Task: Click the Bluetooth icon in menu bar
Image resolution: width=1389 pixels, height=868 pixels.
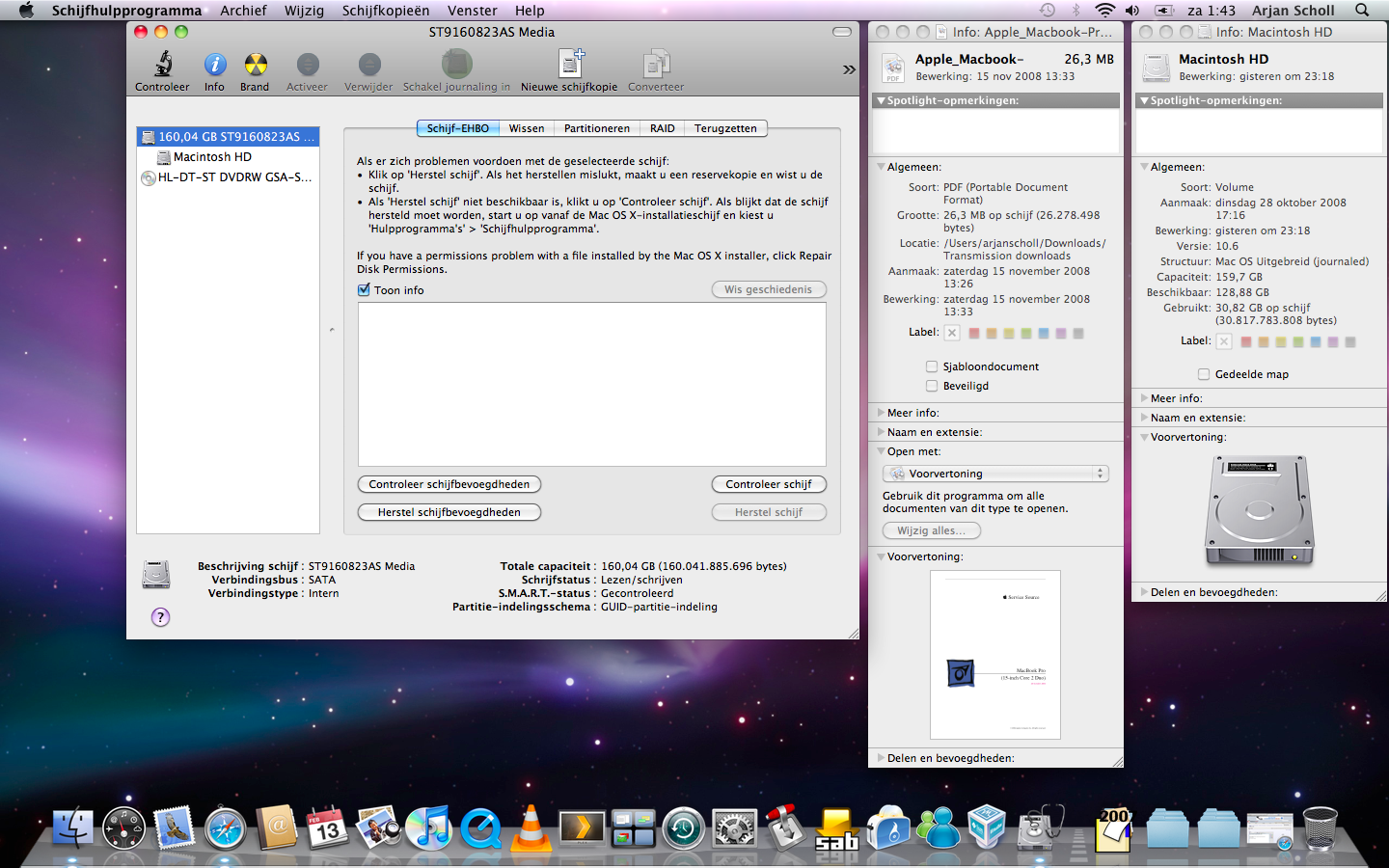Action: coord(1076,10)
